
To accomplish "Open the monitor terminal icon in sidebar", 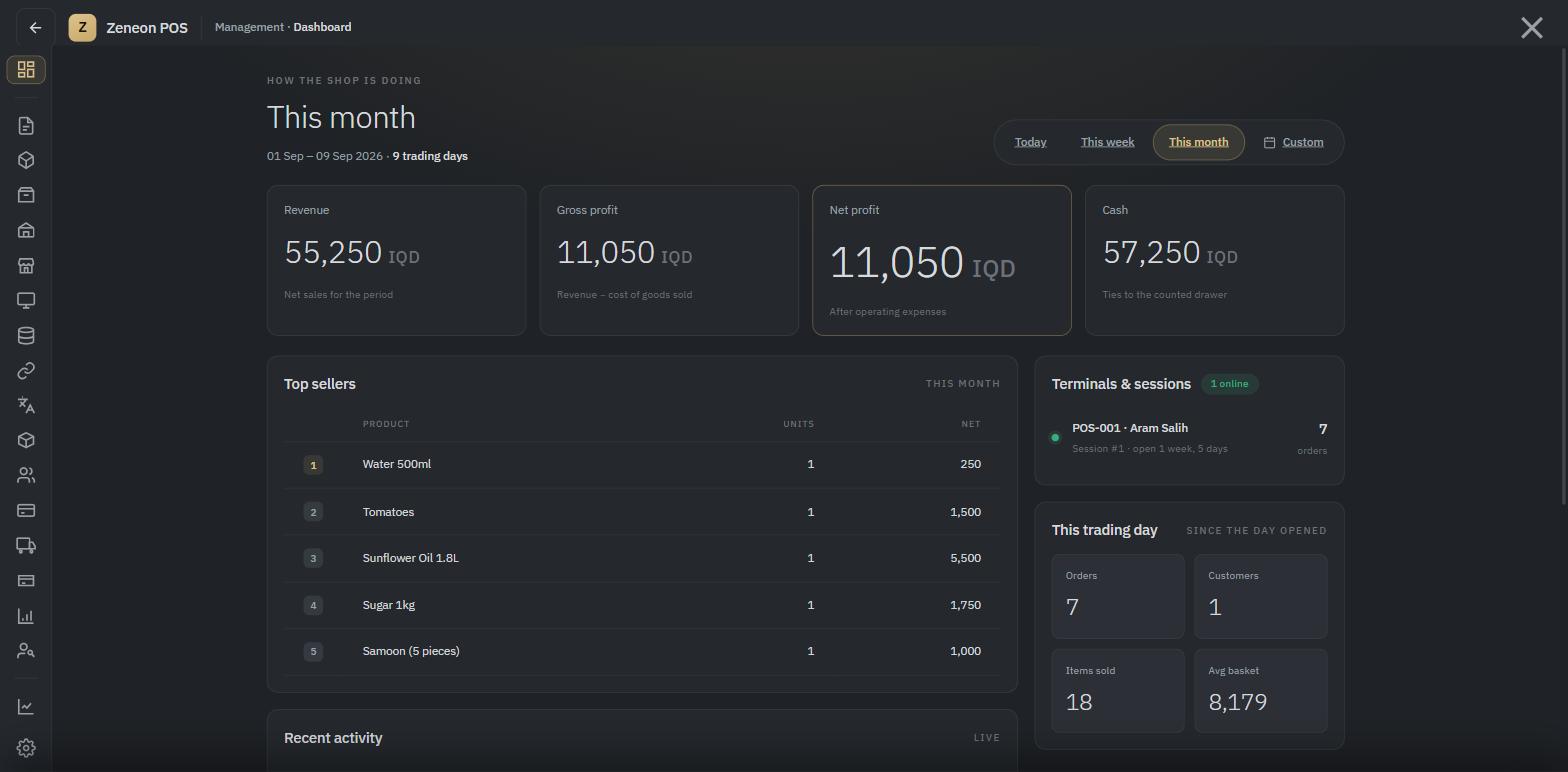I will click(26, 301).
